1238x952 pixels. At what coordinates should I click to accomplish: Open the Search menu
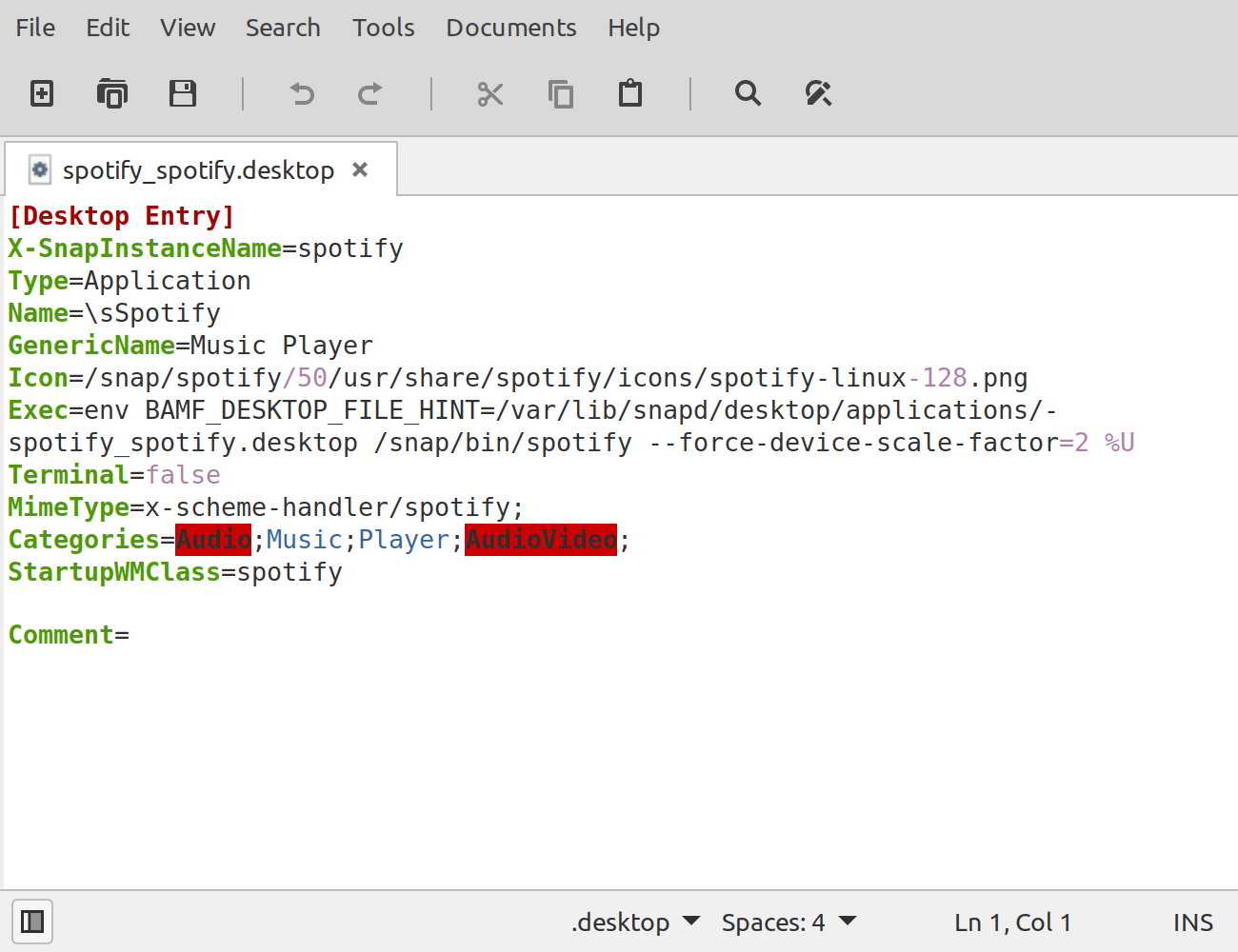coord(283,28)
